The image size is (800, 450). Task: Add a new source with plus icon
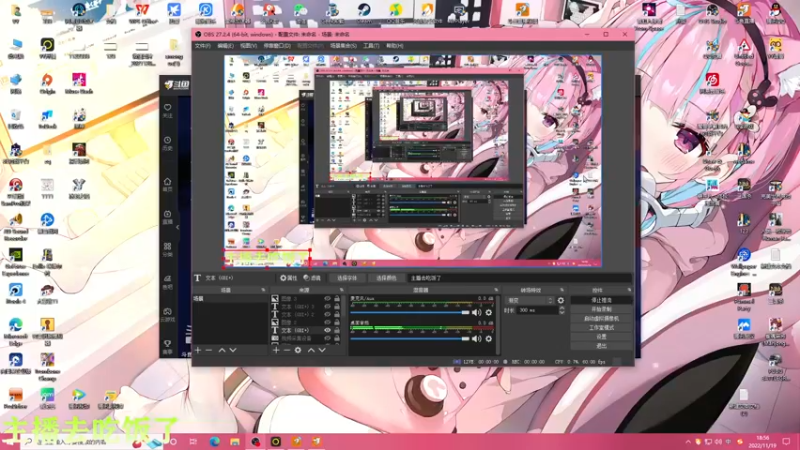pyautogui.click(x=276, y=350)
